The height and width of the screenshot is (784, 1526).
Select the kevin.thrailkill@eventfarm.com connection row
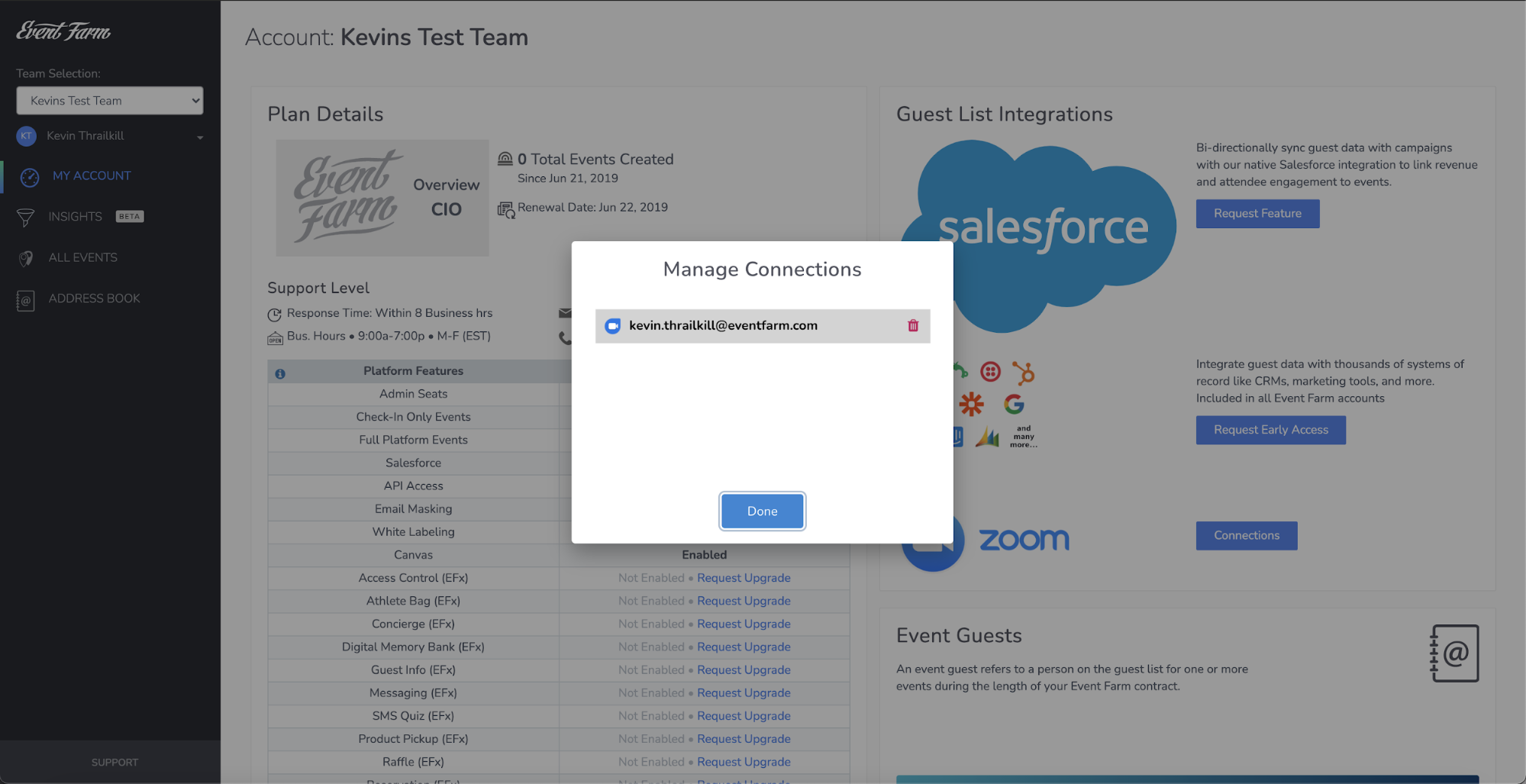click(x=762, y=326)
